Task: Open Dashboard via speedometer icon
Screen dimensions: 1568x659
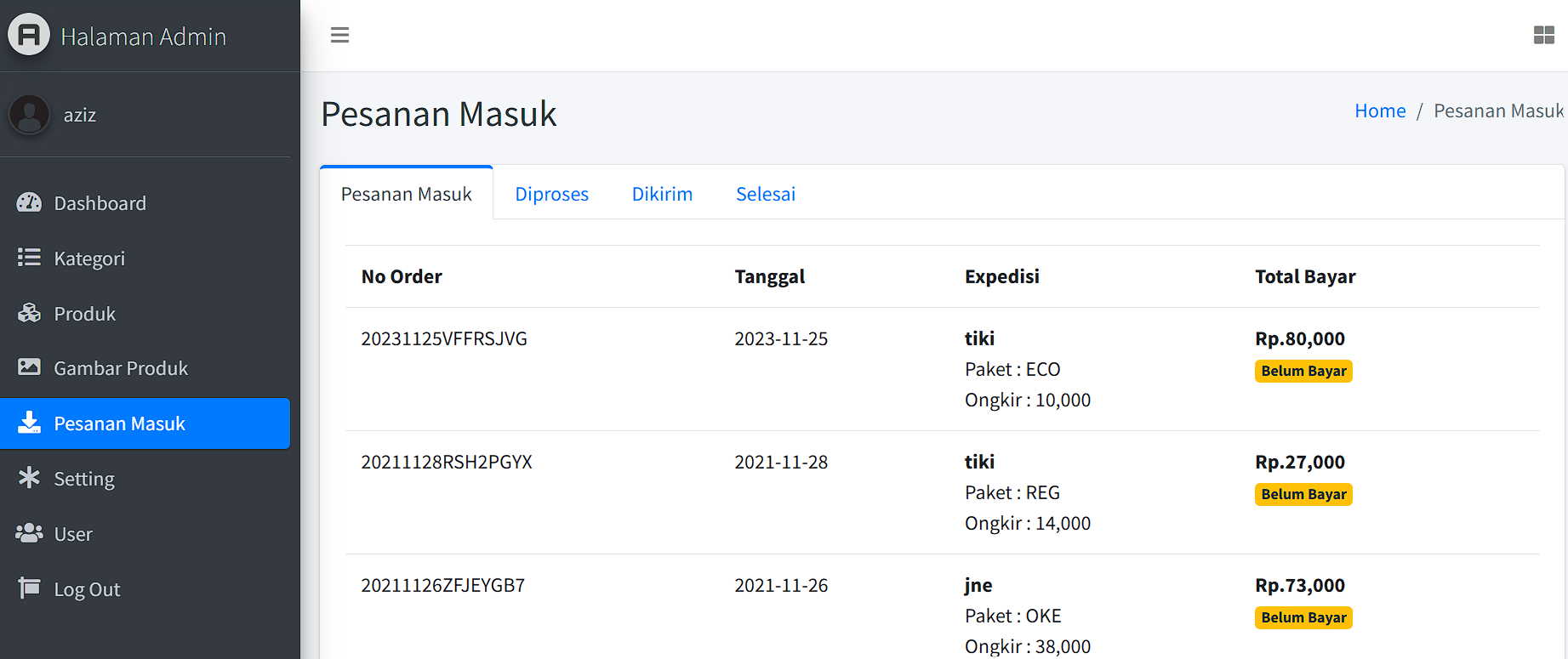Action: point(29,203)
